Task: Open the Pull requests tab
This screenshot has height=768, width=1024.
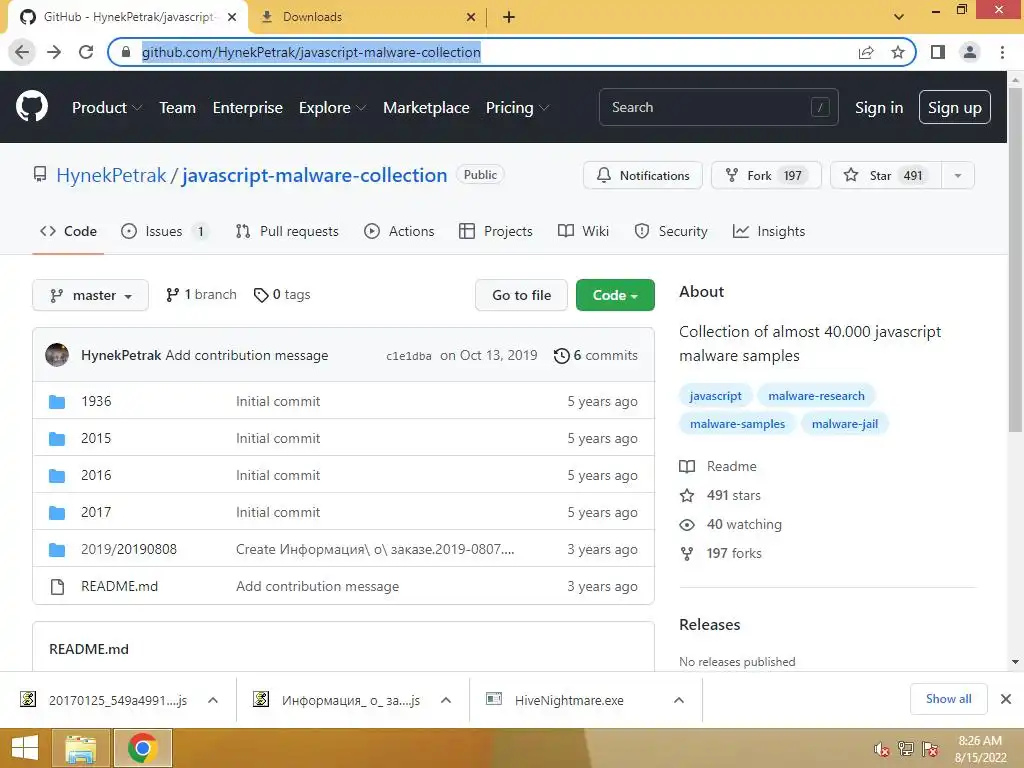Action: [x=287, y=231]
